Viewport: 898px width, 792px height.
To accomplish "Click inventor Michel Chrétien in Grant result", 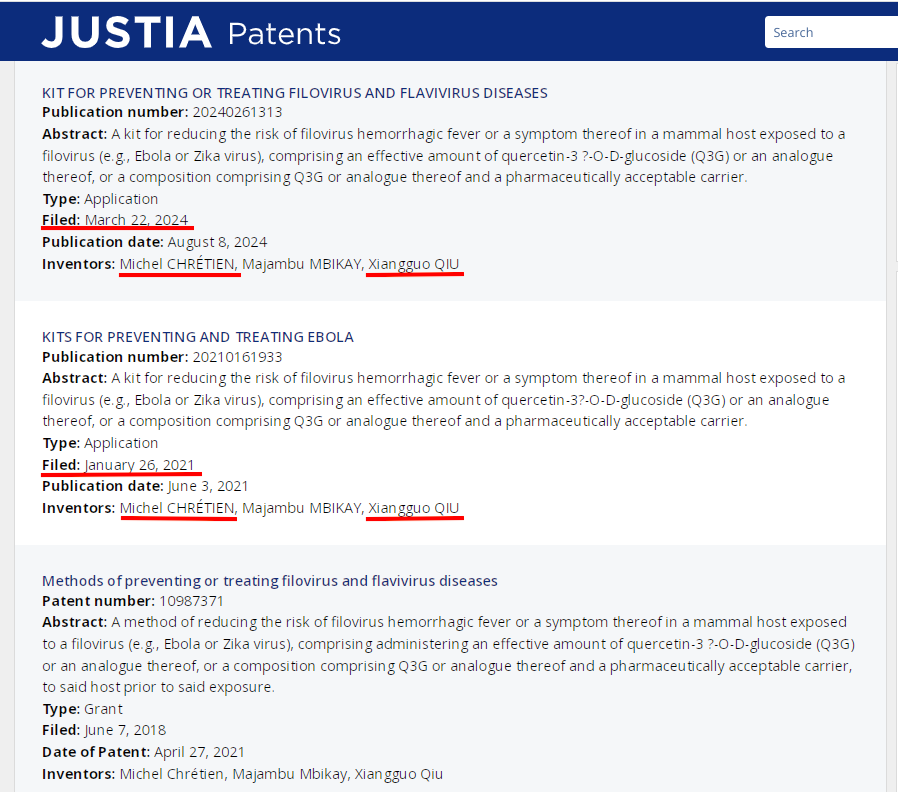I will (x=172, y=774).
